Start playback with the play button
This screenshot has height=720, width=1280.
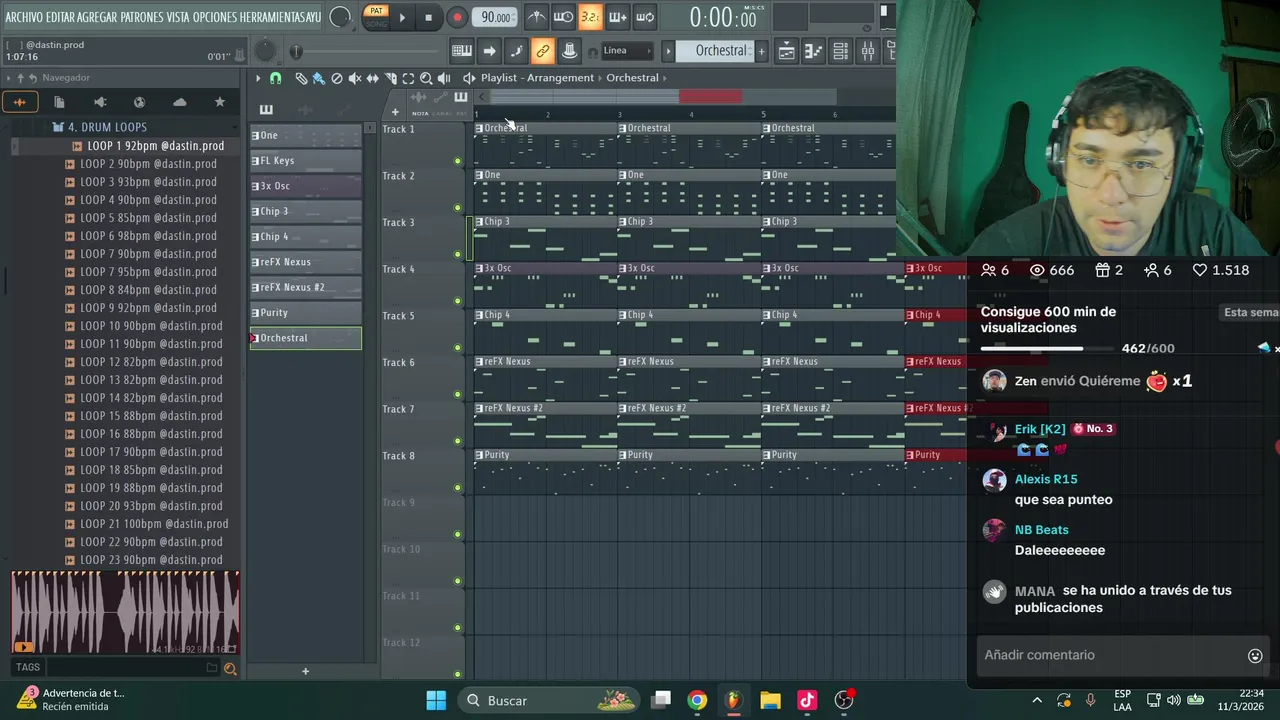[x=402, y=17]
